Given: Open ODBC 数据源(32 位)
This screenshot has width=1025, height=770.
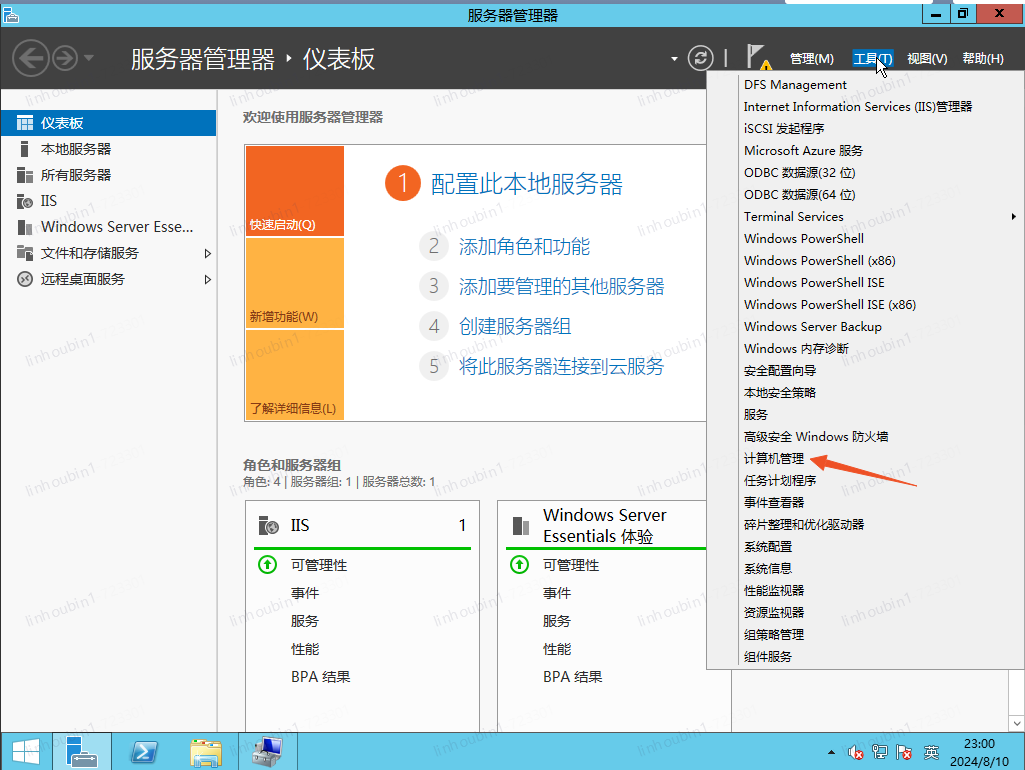Looking at the screenshot, I should pyautogui.click(x=799, y=173).
